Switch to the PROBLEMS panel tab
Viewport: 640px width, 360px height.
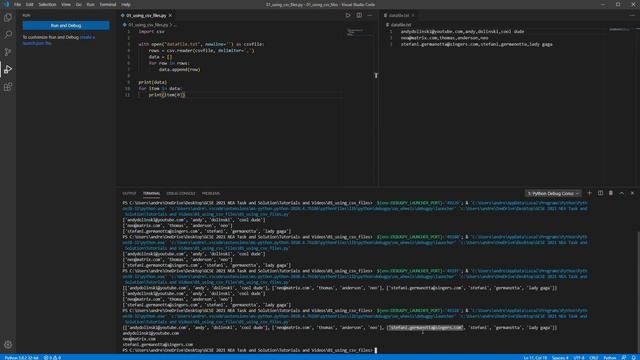pos(211,193)
